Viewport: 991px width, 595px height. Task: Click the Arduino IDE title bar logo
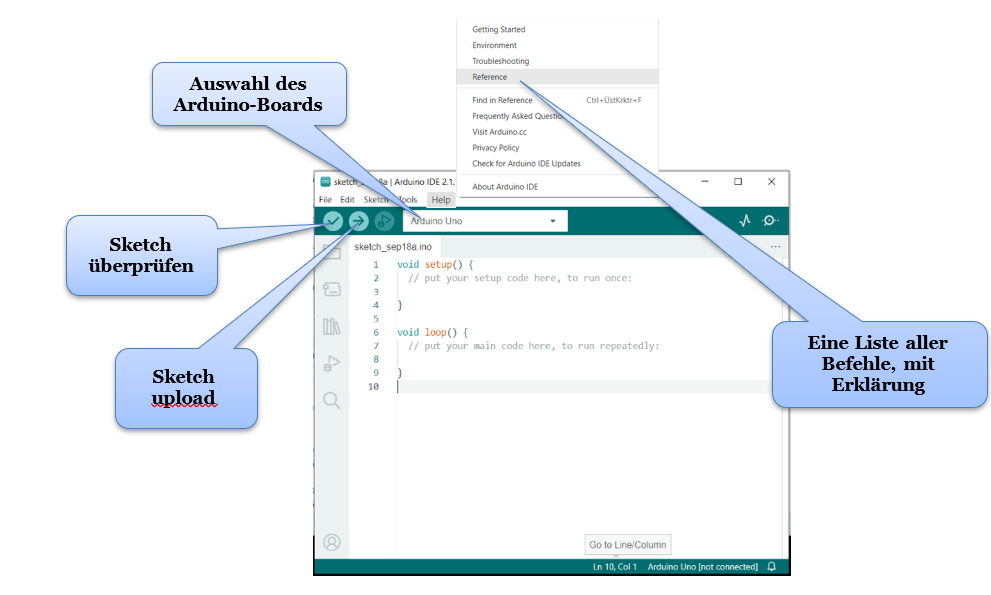[325, 181]
